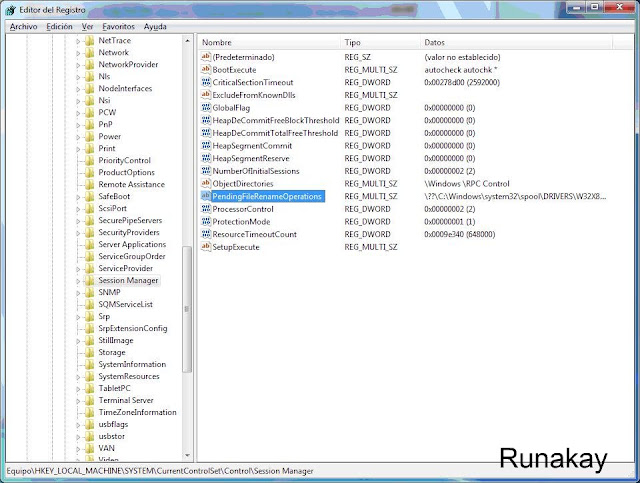Screen dimensions: 640x483
Task: Open the Ayuda menu
Action: (155, 27)
